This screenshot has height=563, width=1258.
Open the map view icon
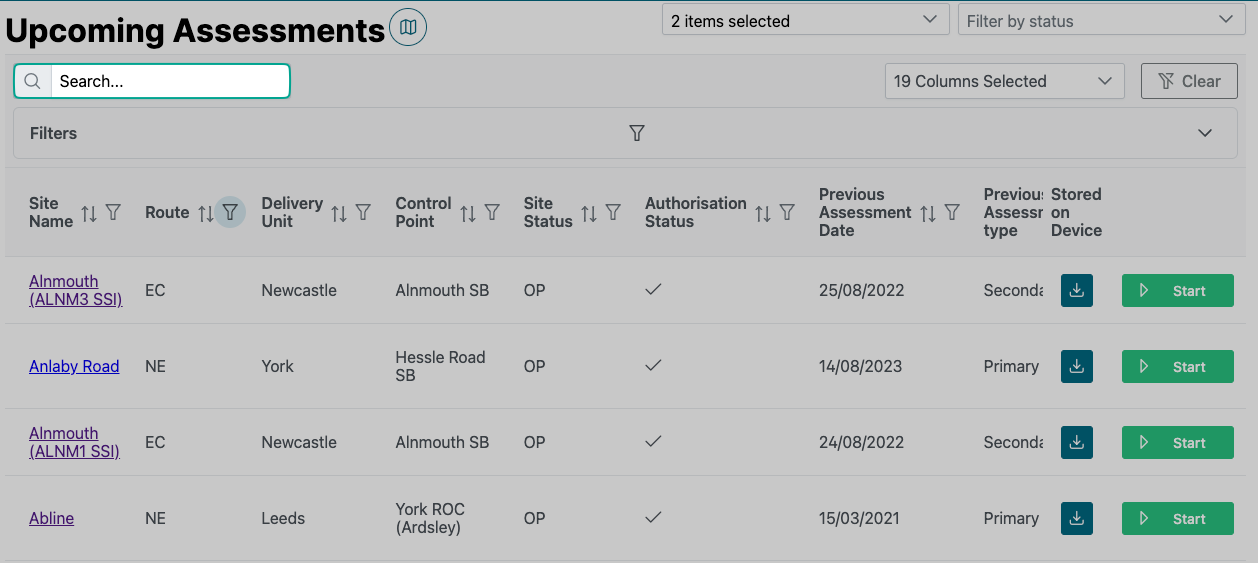[408, 28]
